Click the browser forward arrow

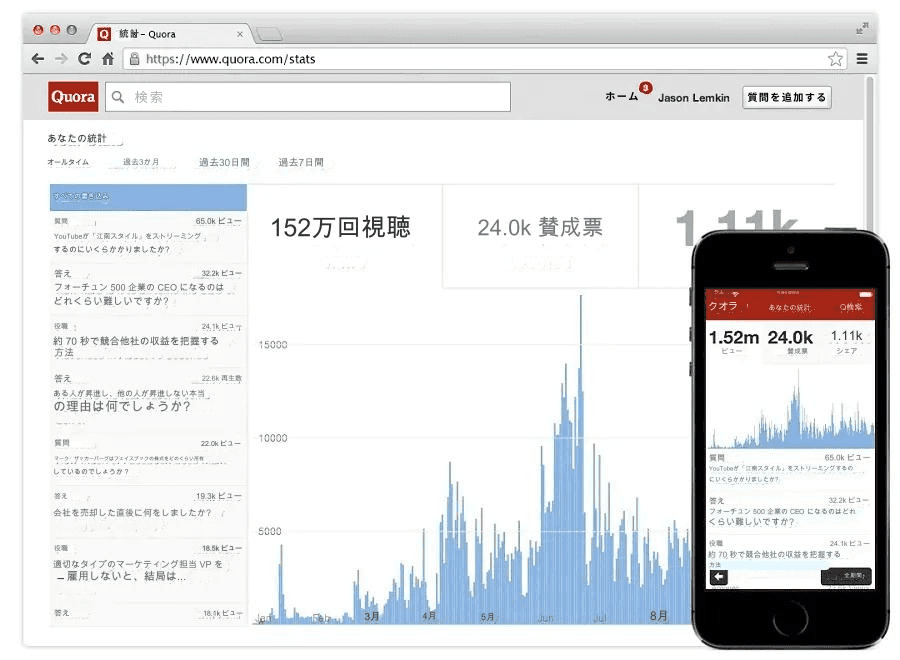pos(61,59)
